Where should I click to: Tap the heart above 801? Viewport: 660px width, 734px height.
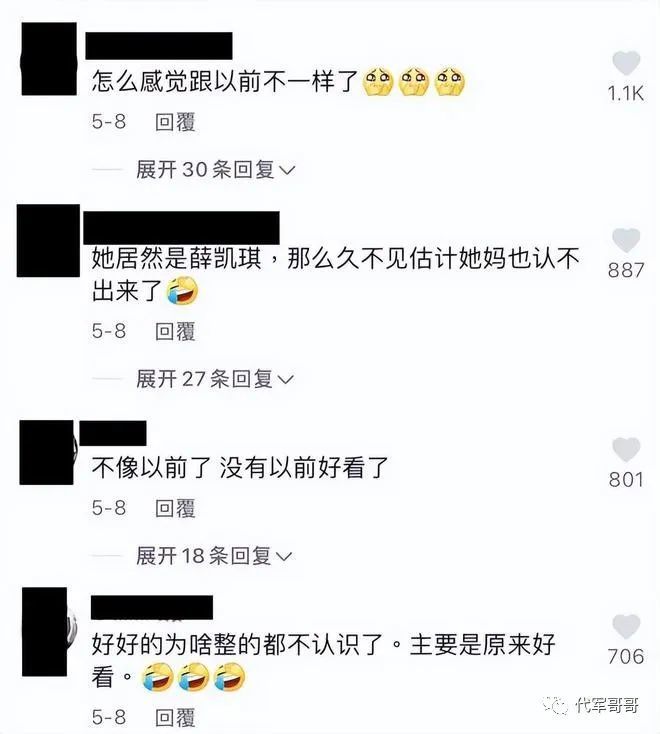[626, 450]
